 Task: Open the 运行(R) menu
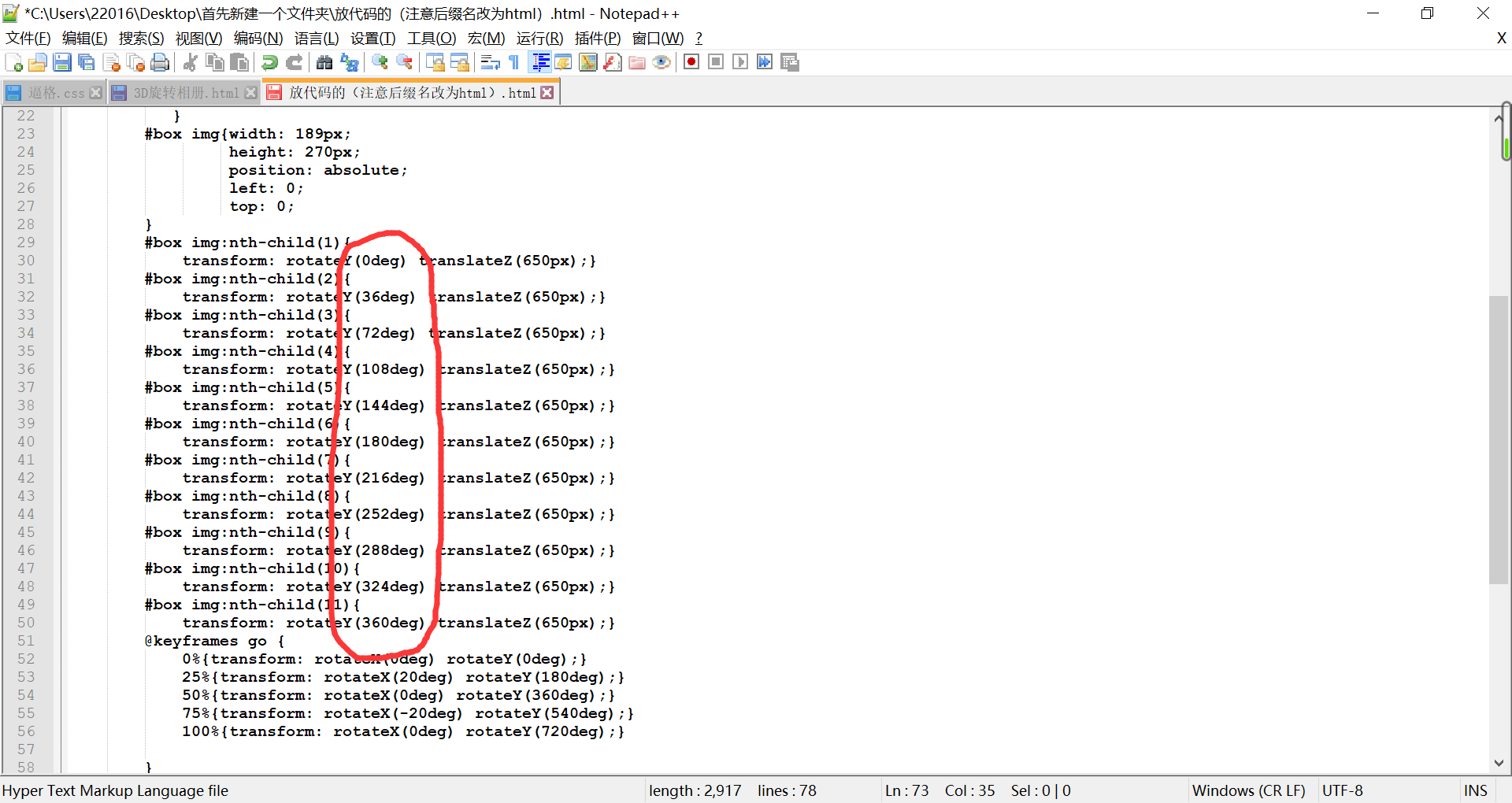[540, 38]
